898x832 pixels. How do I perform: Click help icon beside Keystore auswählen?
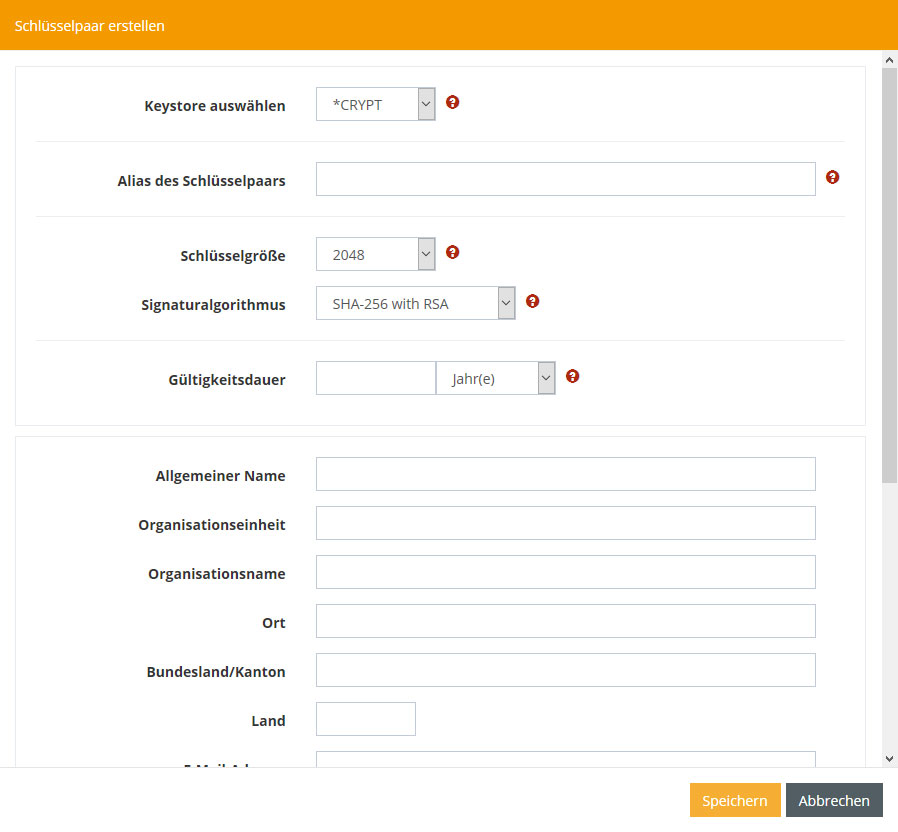452,102
